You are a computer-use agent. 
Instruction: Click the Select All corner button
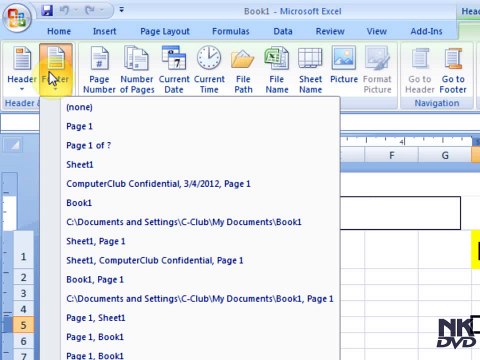[13, 145]
